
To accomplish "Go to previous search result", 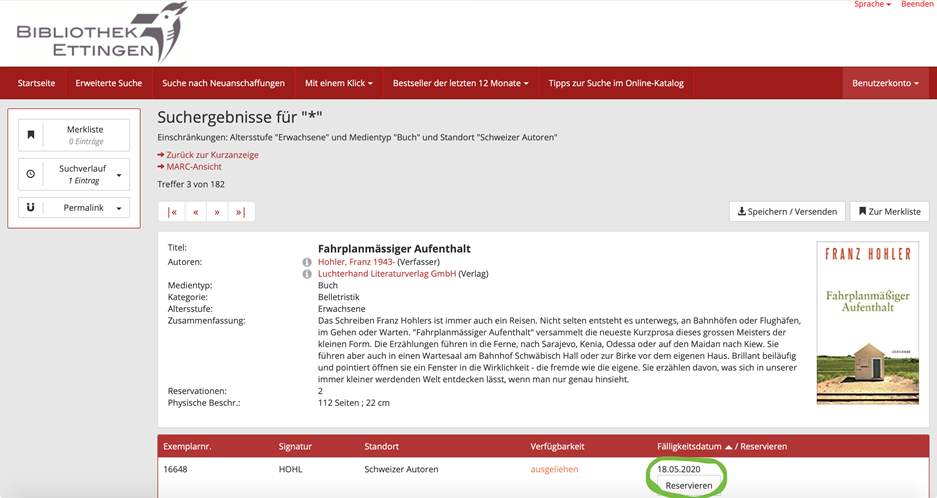I will click(x=195, y=212).
